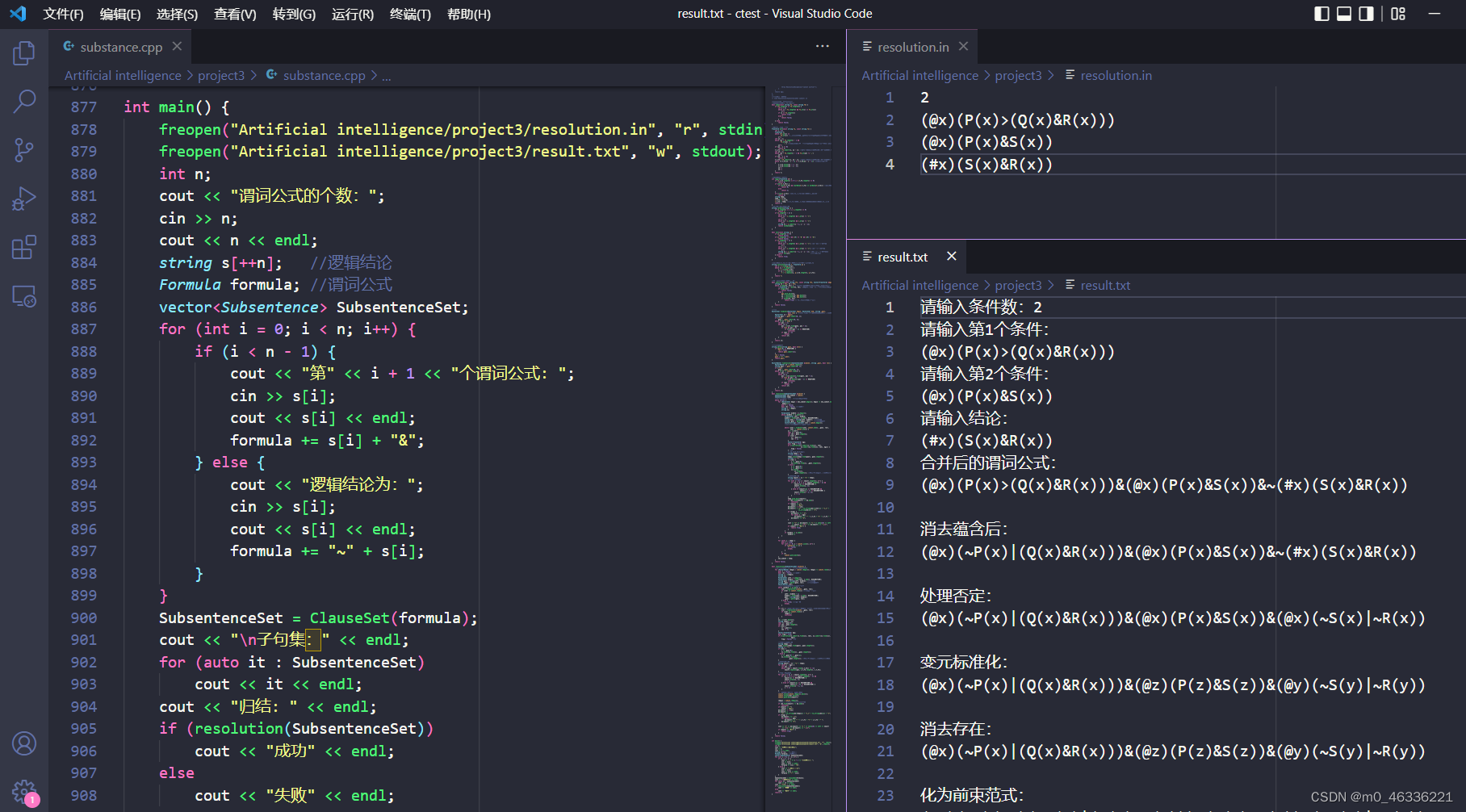Screen dimensions: 1466x812
Task: Open the 终端(T) menu
Action: pos(410,14)
